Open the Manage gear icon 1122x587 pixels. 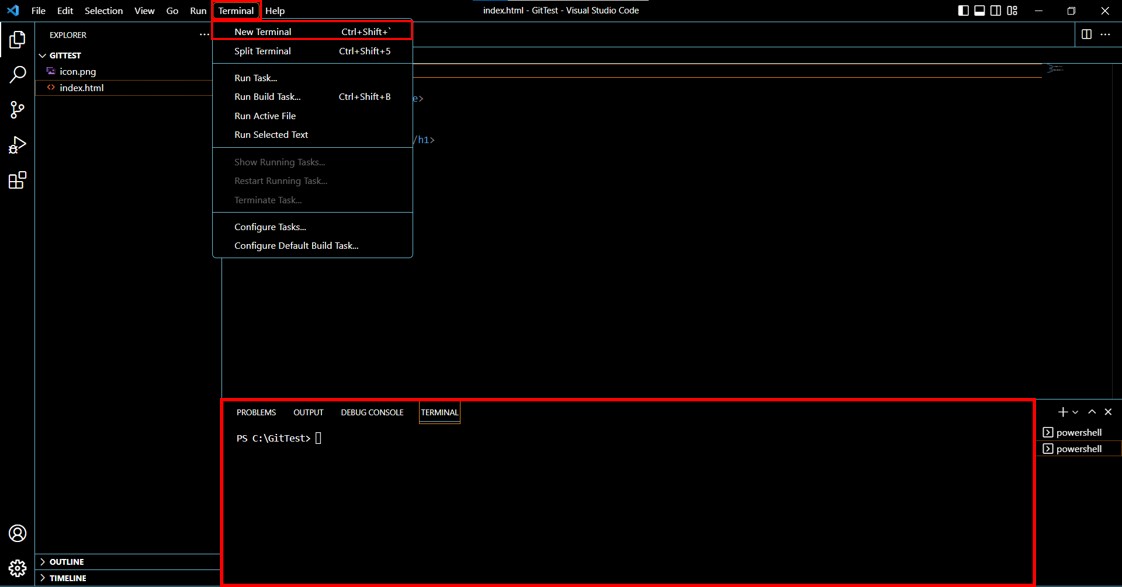17,568
